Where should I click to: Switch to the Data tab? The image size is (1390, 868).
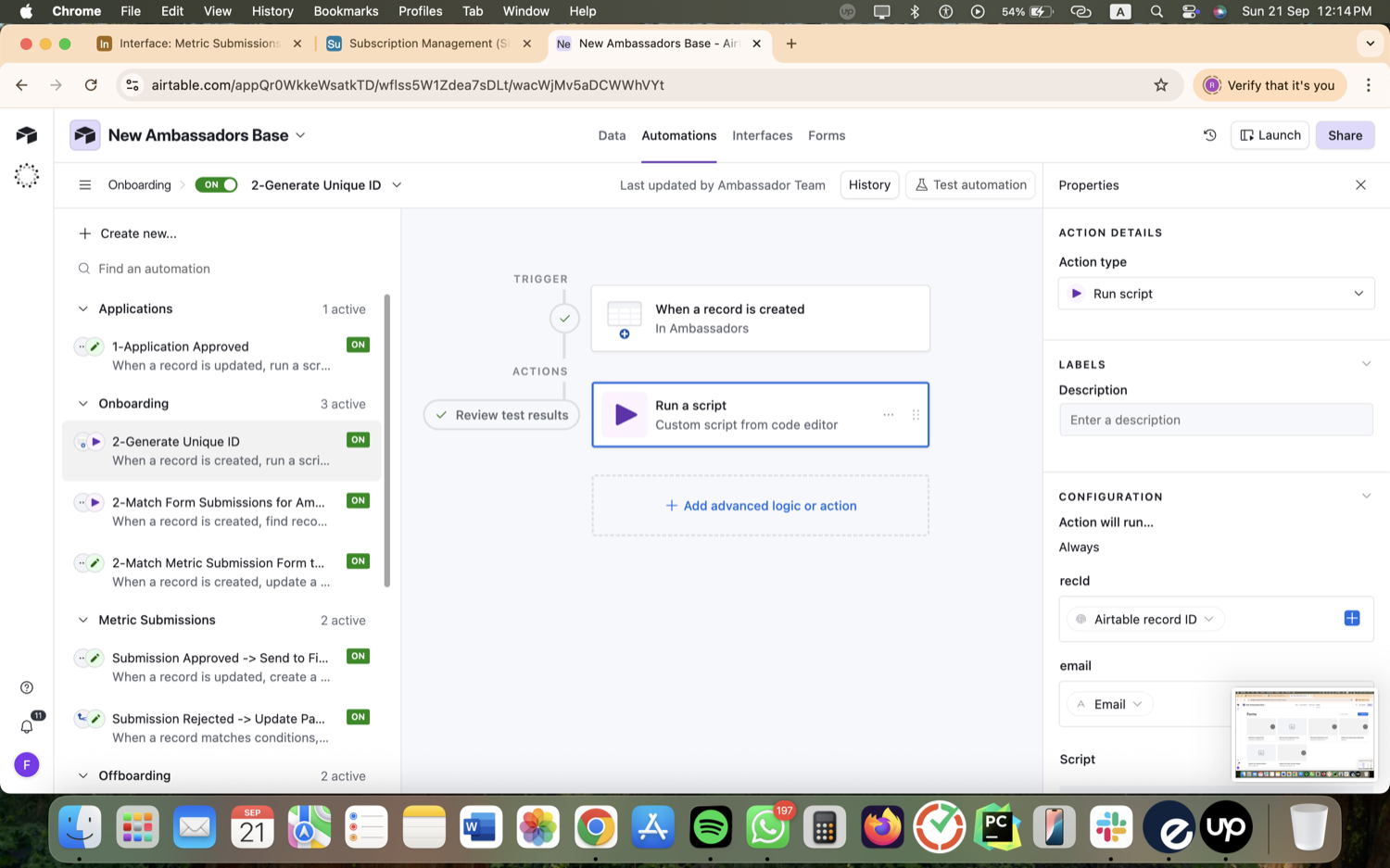coord(612,135)
